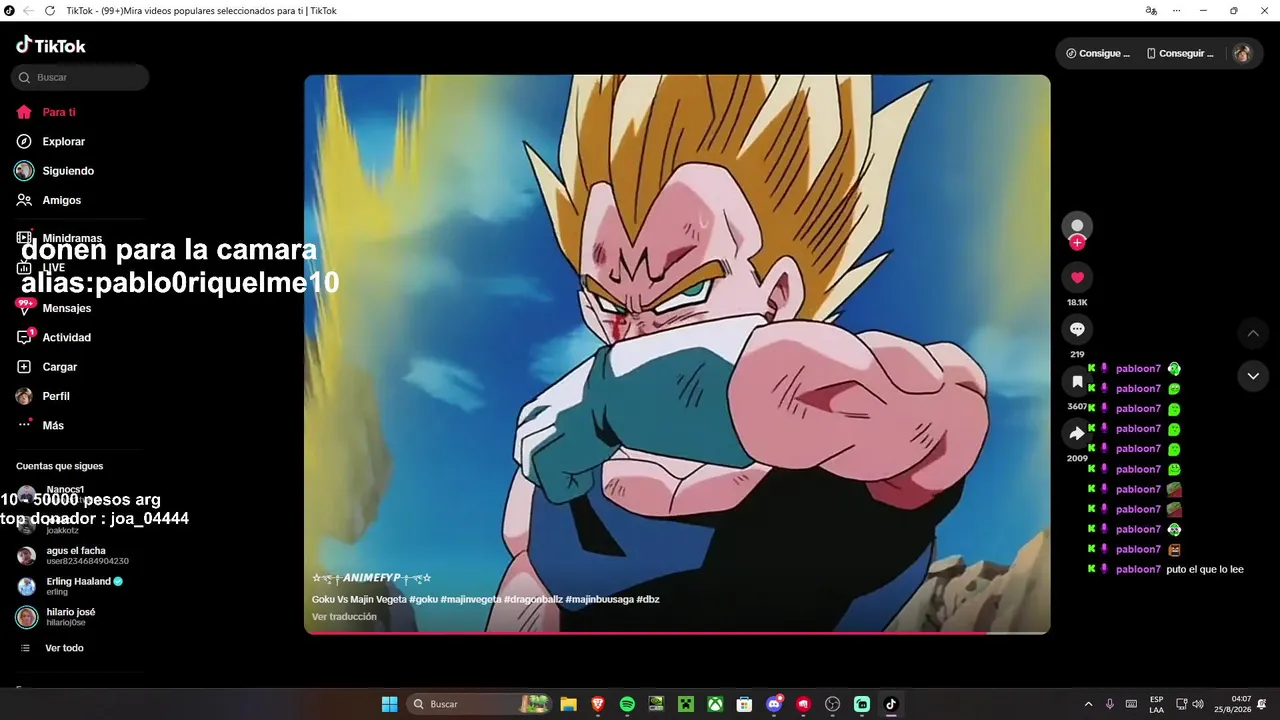1280x720 pixels.
Task: Click the Cargar upload icon
Action: pos(24,367)
